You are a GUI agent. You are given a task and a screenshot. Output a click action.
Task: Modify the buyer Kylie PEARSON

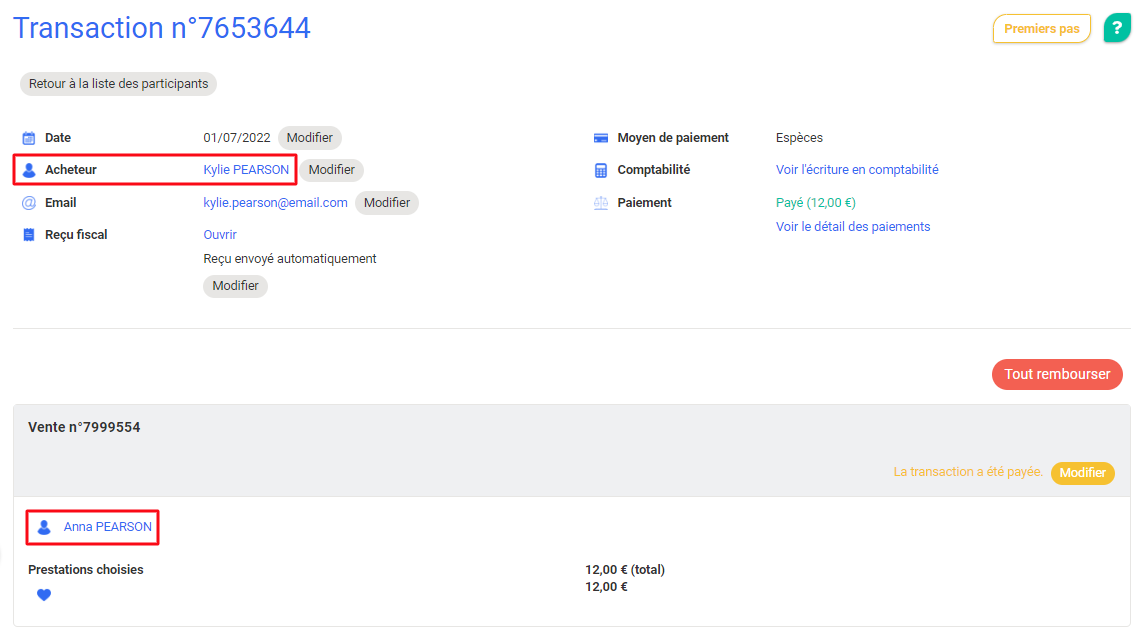[x=331, y=170]
